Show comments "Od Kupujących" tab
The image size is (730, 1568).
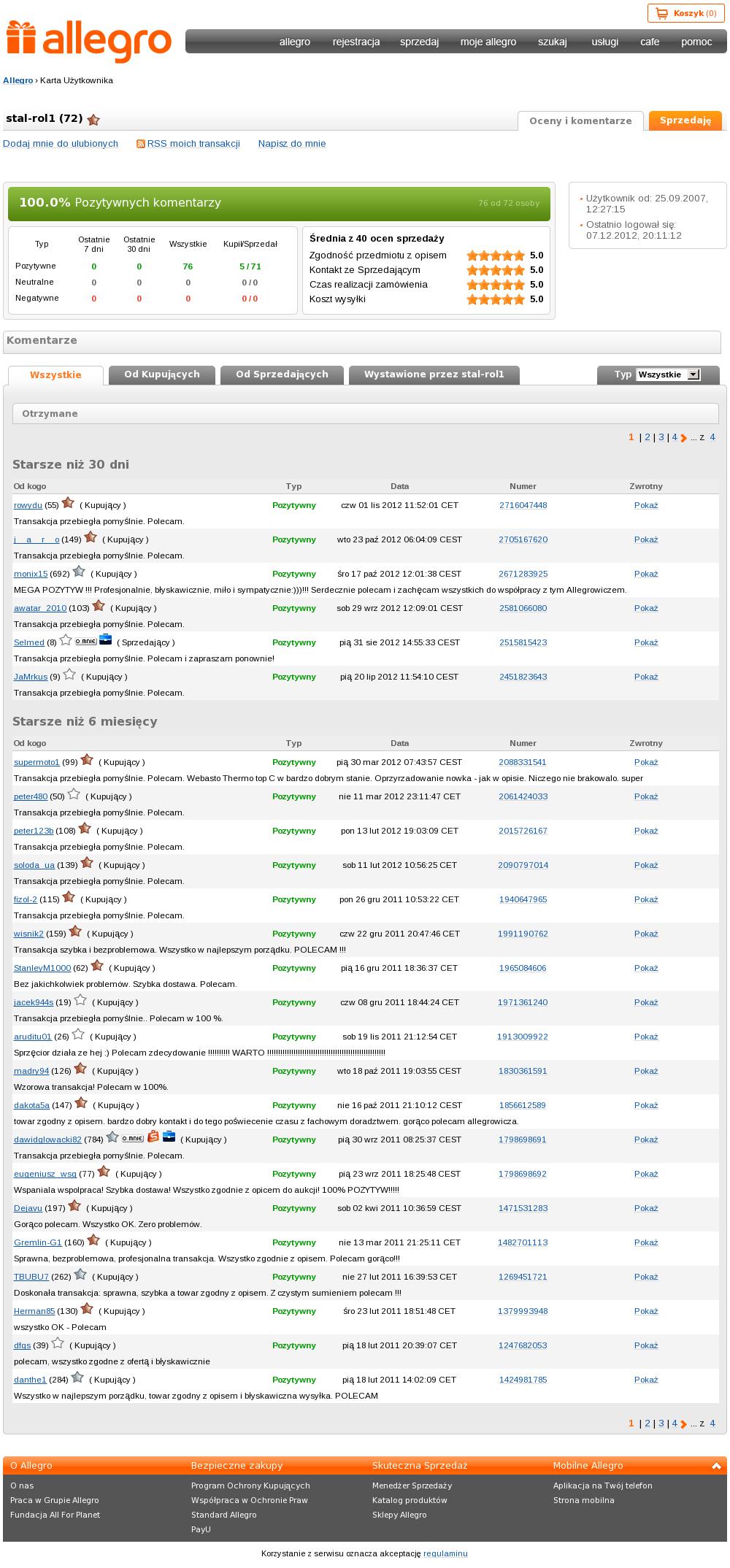click(x=162, y=374)
